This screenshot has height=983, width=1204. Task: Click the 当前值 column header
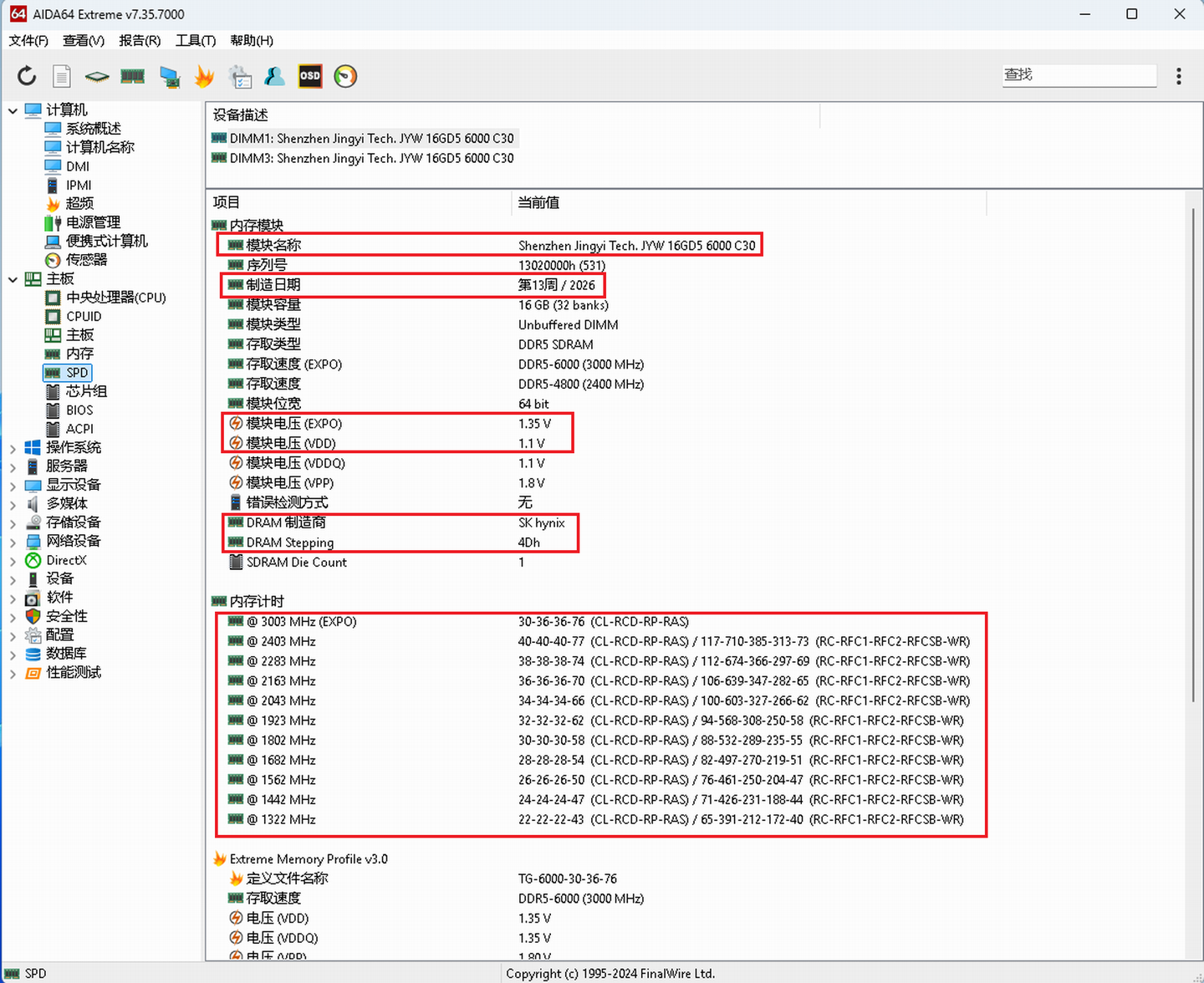[x=749, y=202]
